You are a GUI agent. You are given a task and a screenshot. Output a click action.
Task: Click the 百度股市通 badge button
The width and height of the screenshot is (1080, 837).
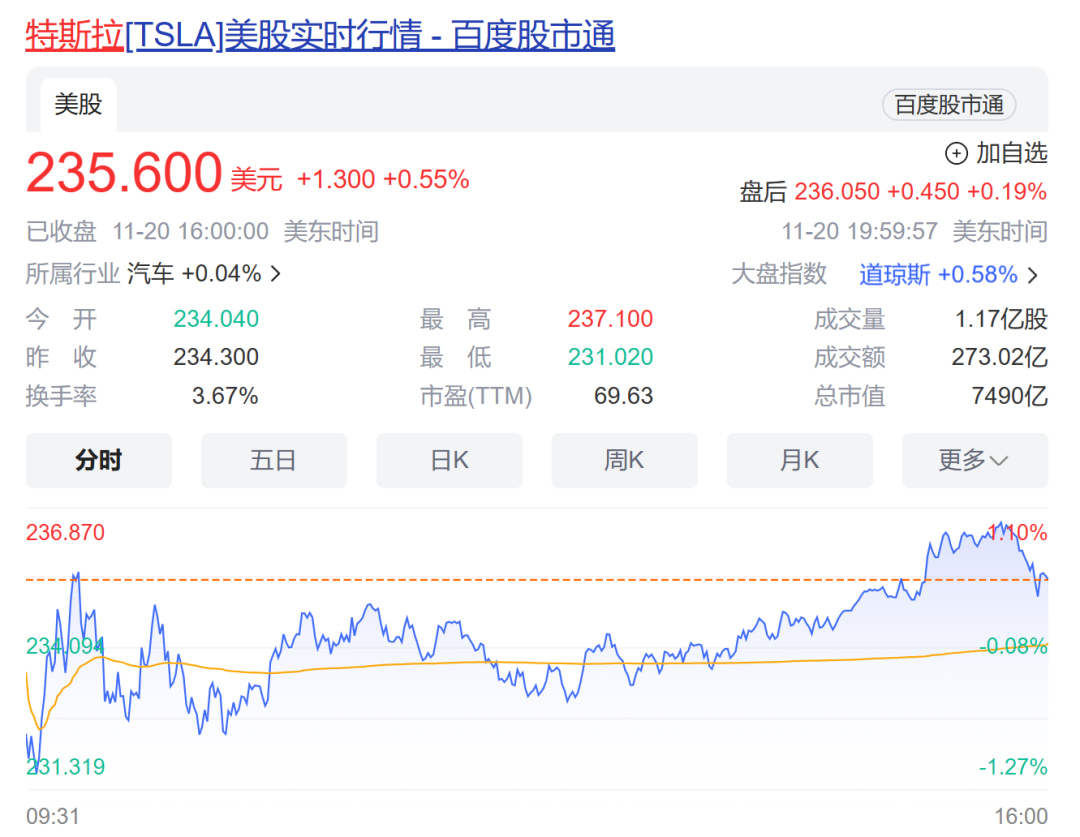click(x=948, y=105)
